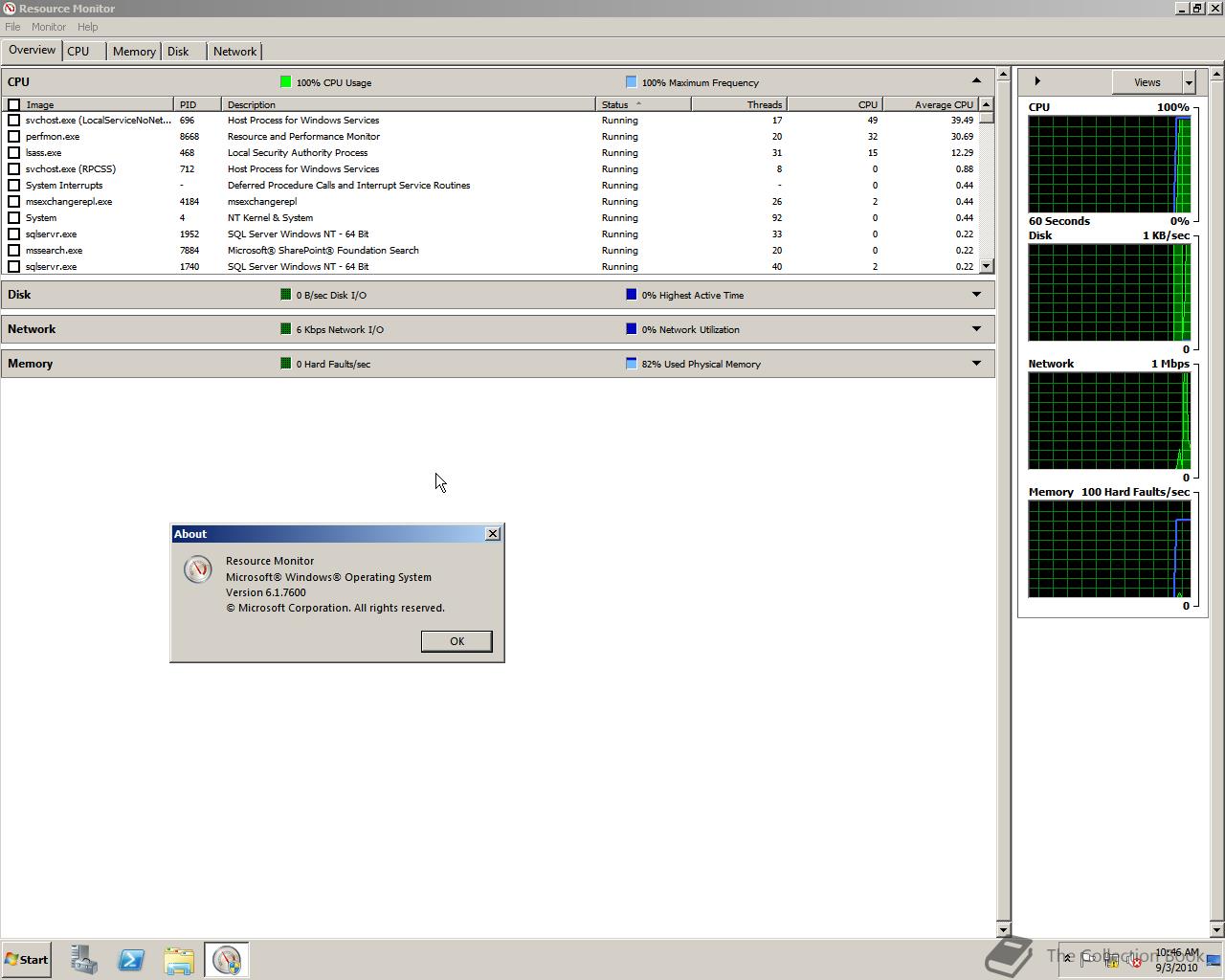
Task: Click the Resource Monitor title bar icon
Action: click(10, 8)
